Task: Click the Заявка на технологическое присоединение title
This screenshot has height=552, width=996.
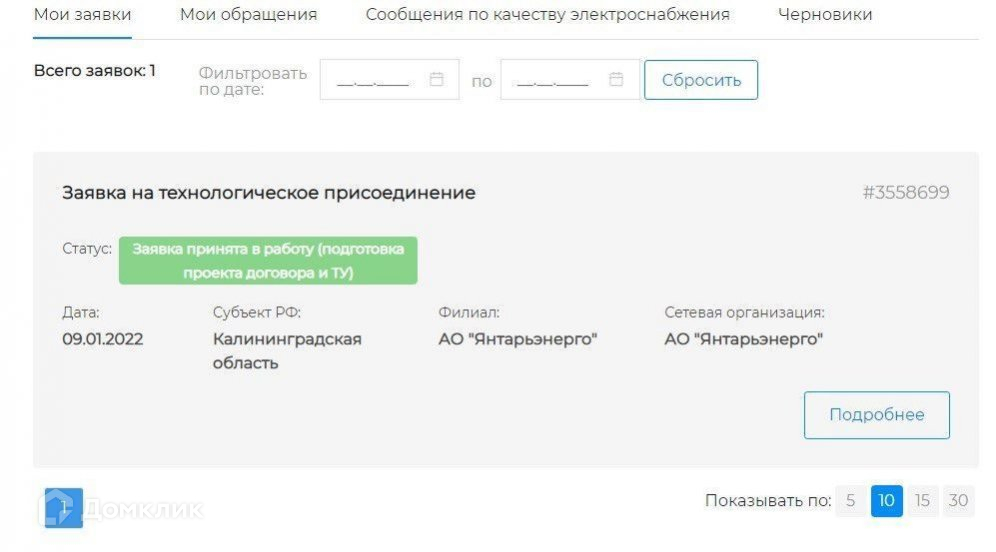Action: tap(268, 193)
